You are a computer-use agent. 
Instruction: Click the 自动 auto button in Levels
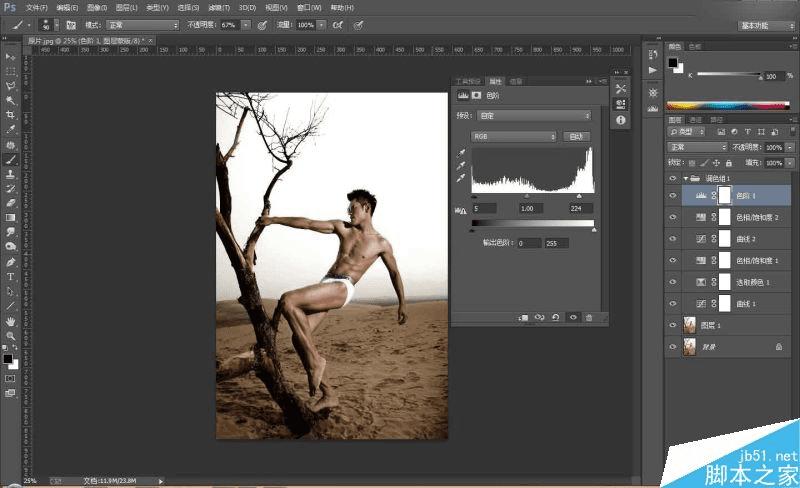[x=576, y=135]
